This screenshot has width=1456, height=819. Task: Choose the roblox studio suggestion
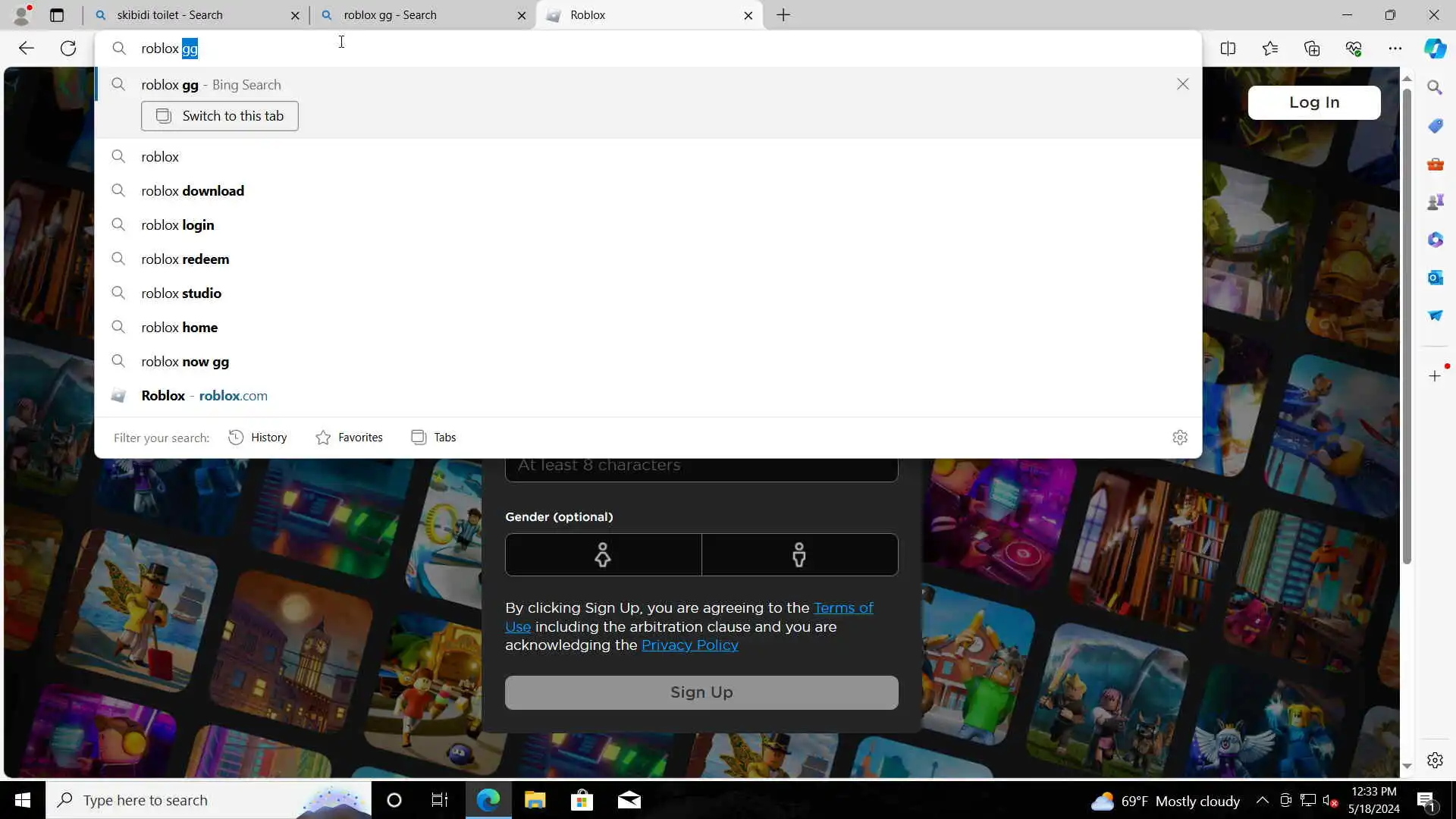pos(181,293)
